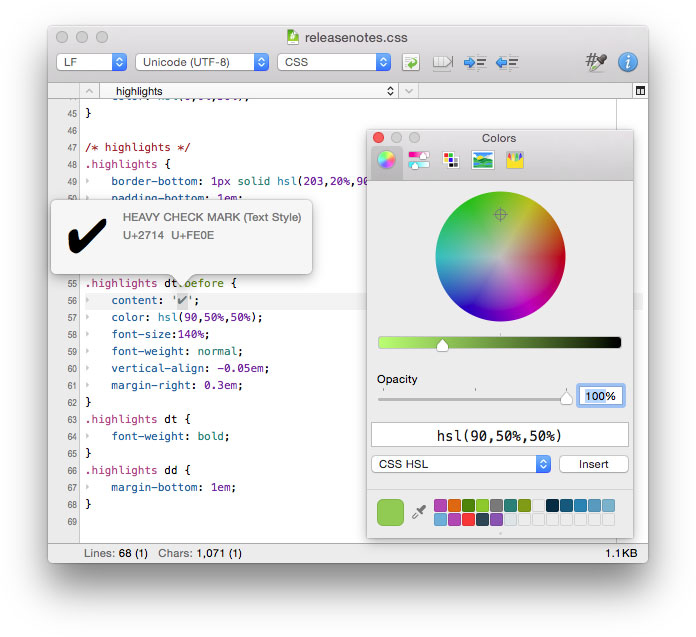Screen dimensions: 696x637
Task: Click the brightness slider handle
Action: click(x=442, y=345)
